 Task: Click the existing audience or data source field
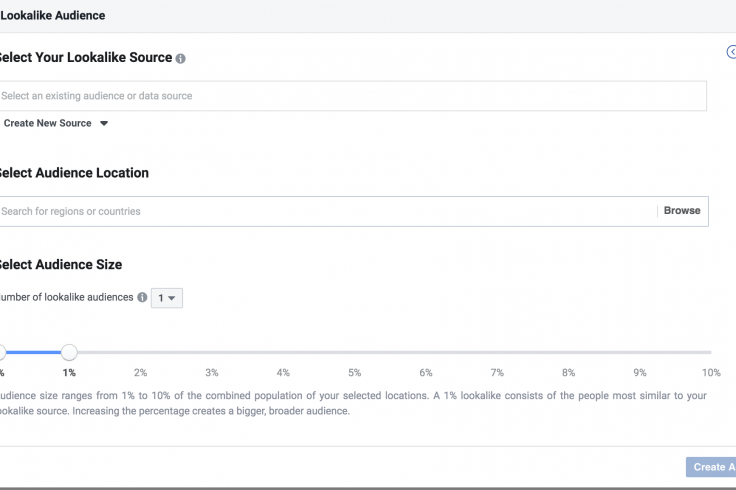(x=353, y=96)
